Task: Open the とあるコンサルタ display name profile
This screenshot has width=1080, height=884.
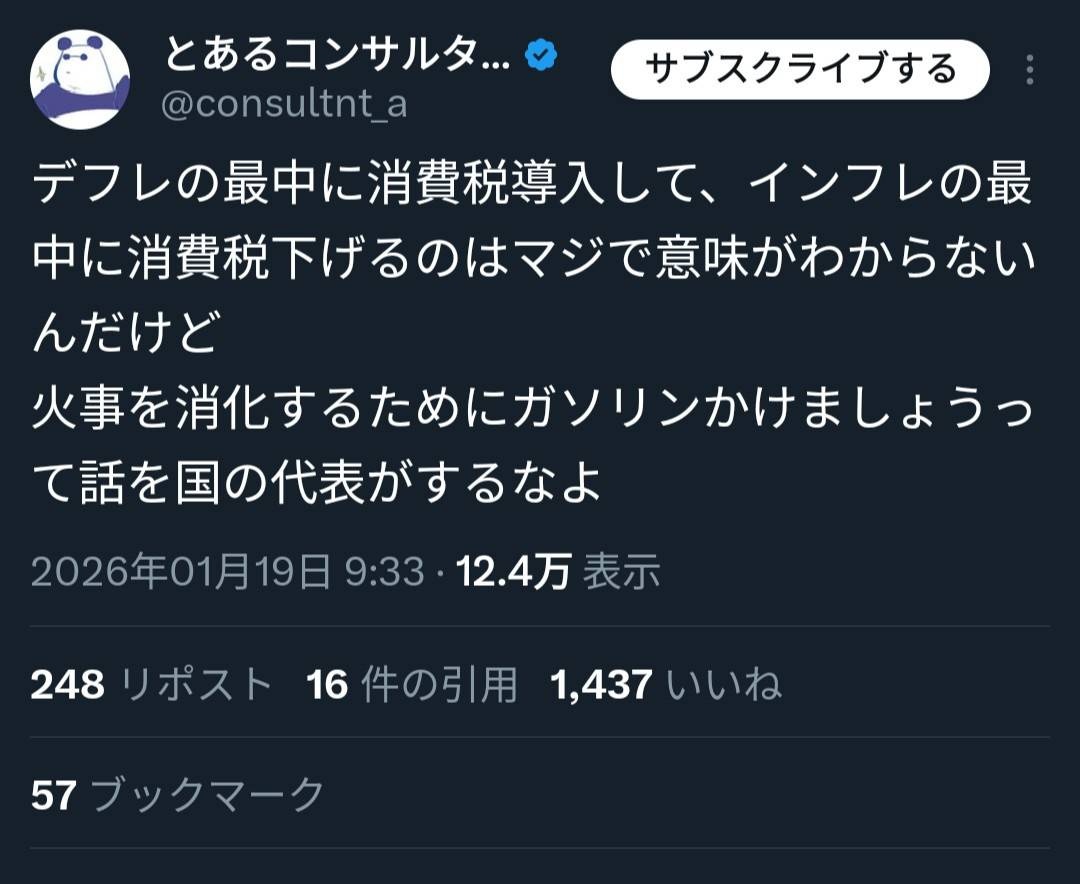Action: click(x=338, y=57)
